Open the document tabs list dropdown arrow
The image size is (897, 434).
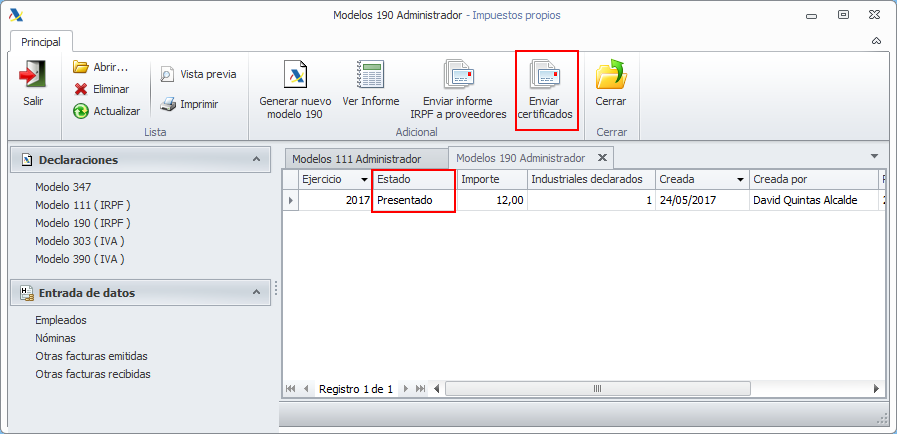[x=874, y=156]
